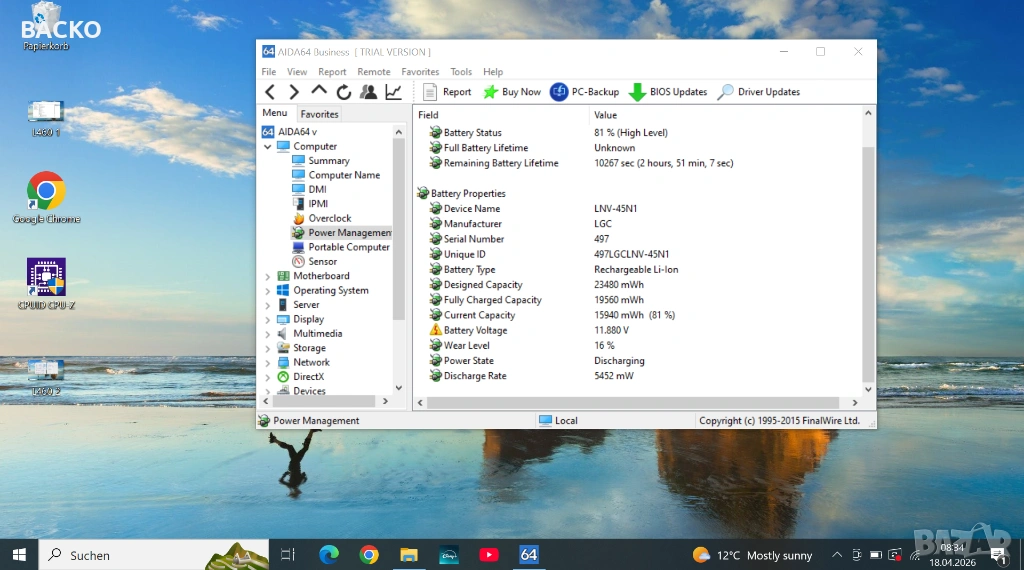Click the Driver Updates toolbar button
1024x570 pixels.
(x=758, y=92)
